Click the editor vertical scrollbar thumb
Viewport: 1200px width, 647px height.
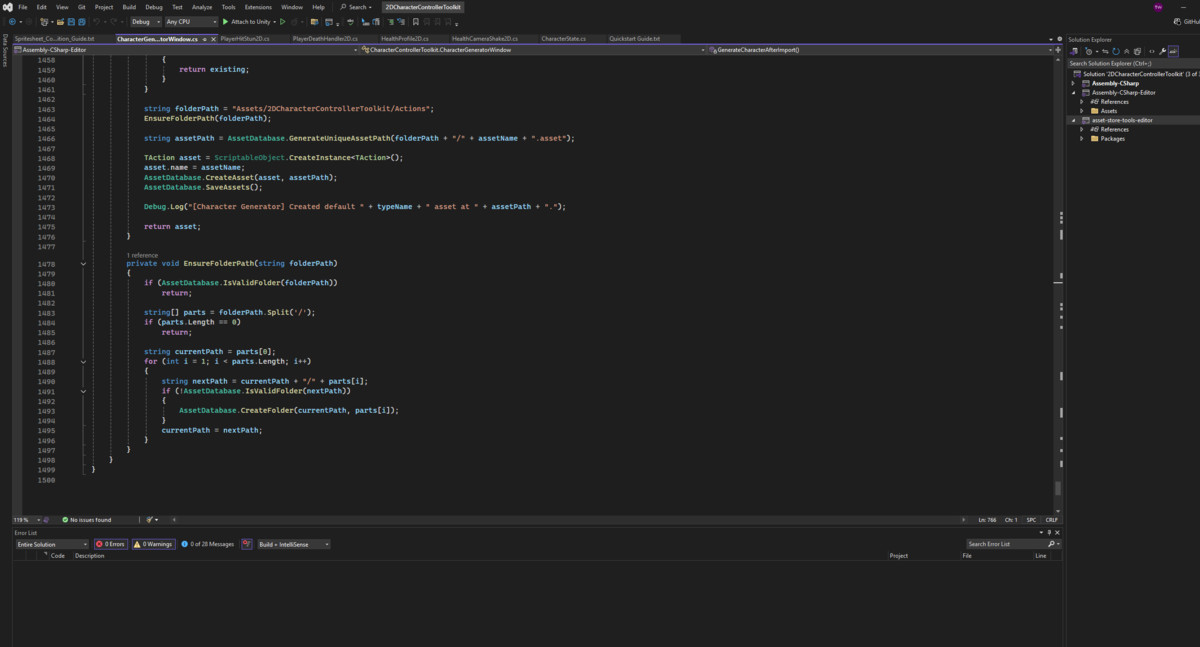[1058, 488]
